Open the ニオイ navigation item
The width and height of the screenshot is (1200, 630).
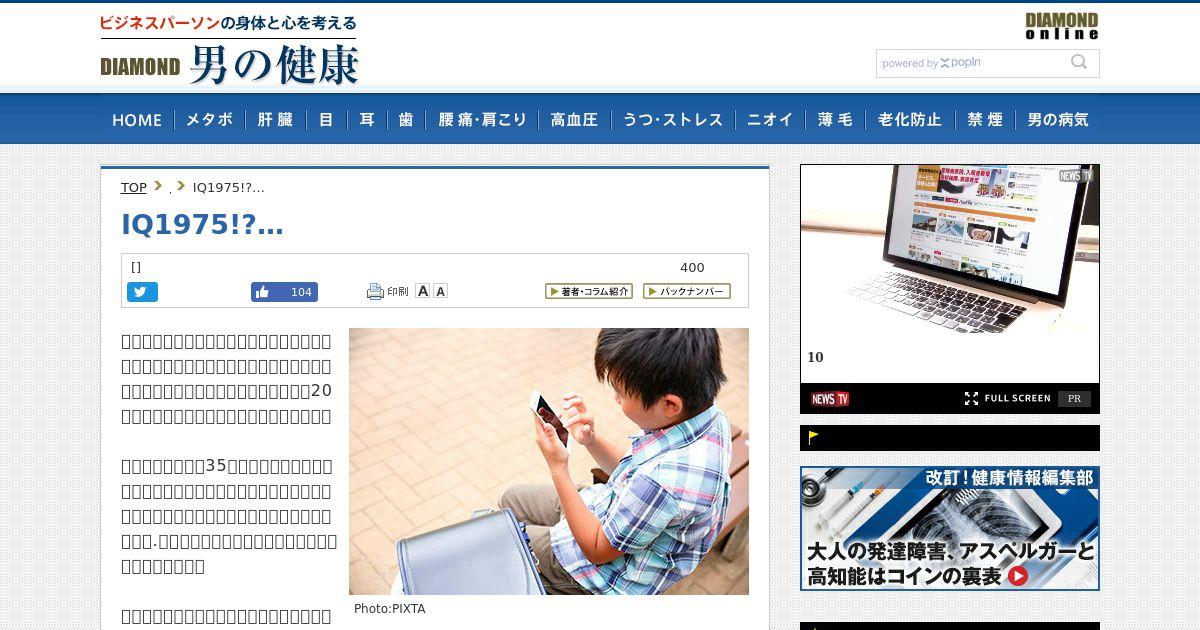770,120
